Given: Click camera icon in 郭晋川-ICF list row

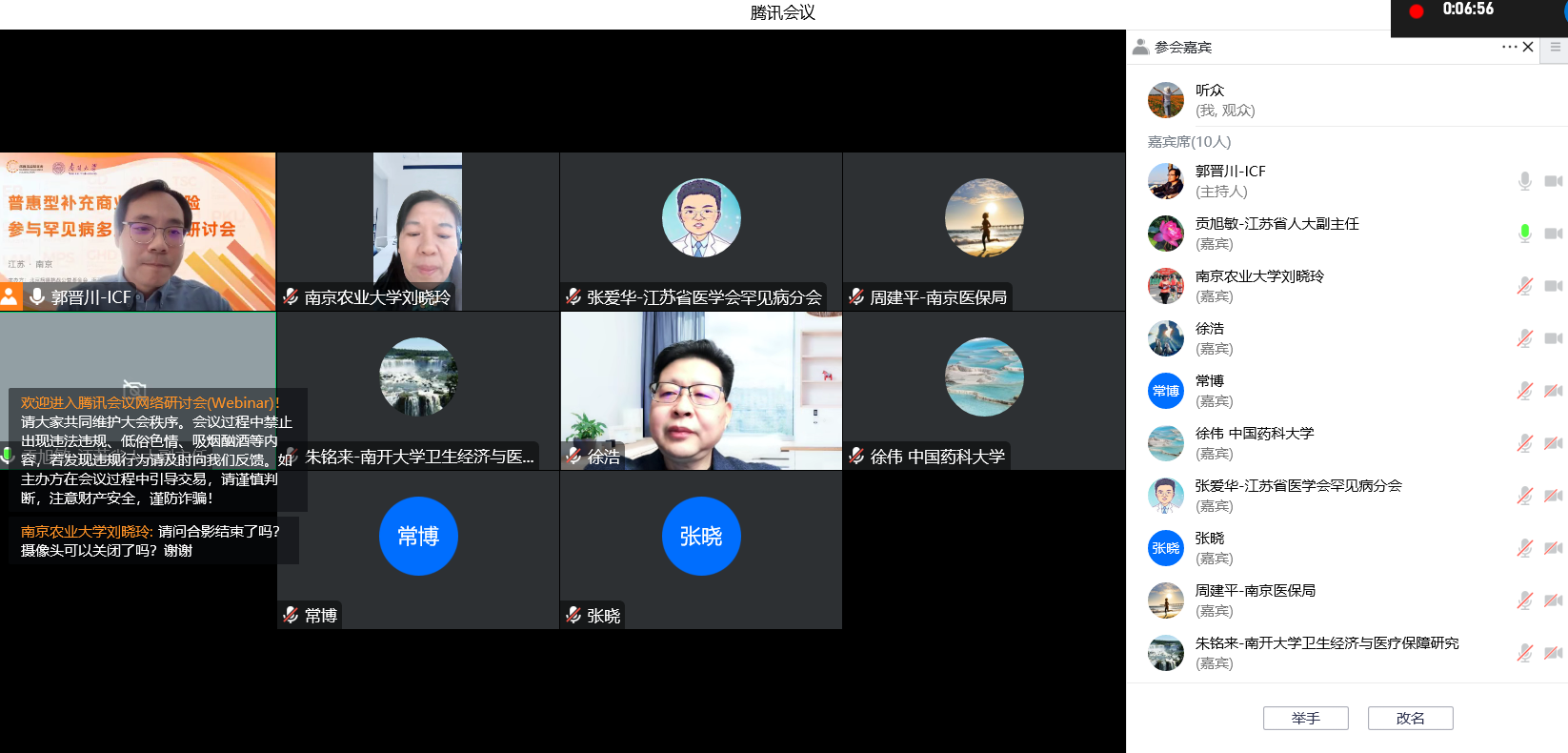Looking at the screenshot, I should tap(1554, 181).
